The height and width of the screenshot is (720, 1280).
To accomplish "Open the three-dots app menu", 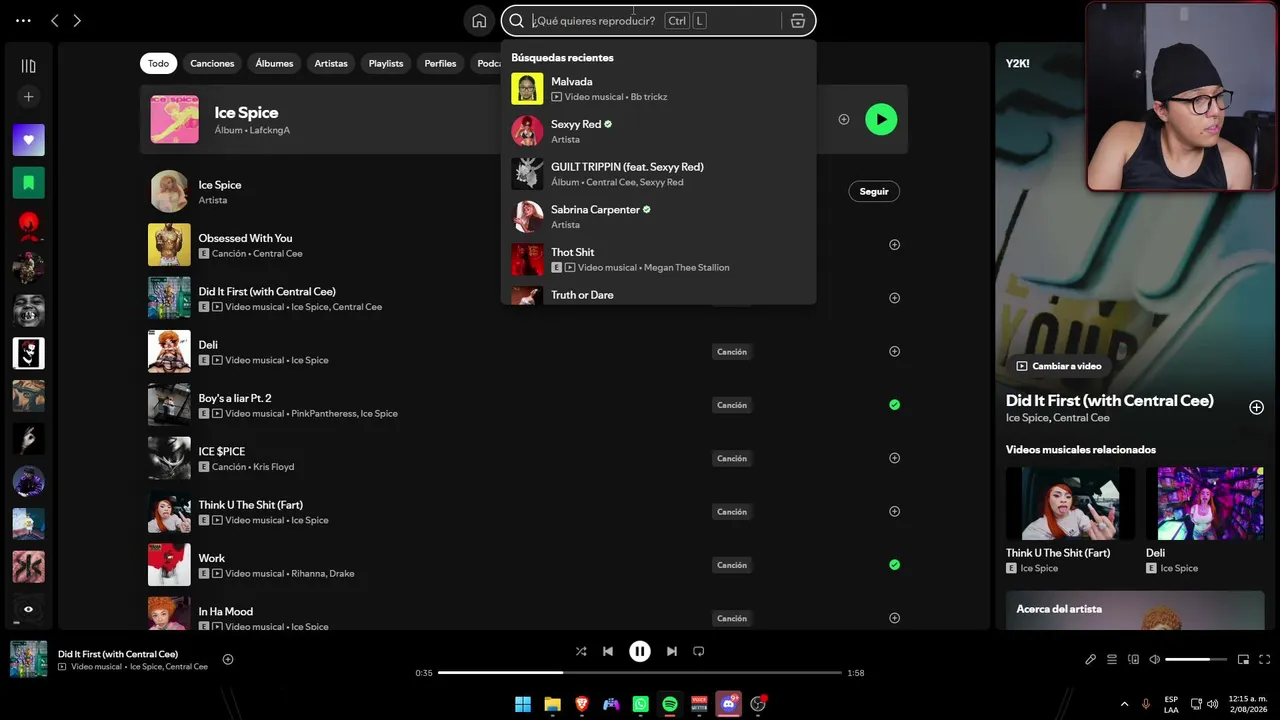I will pos(23,20).
